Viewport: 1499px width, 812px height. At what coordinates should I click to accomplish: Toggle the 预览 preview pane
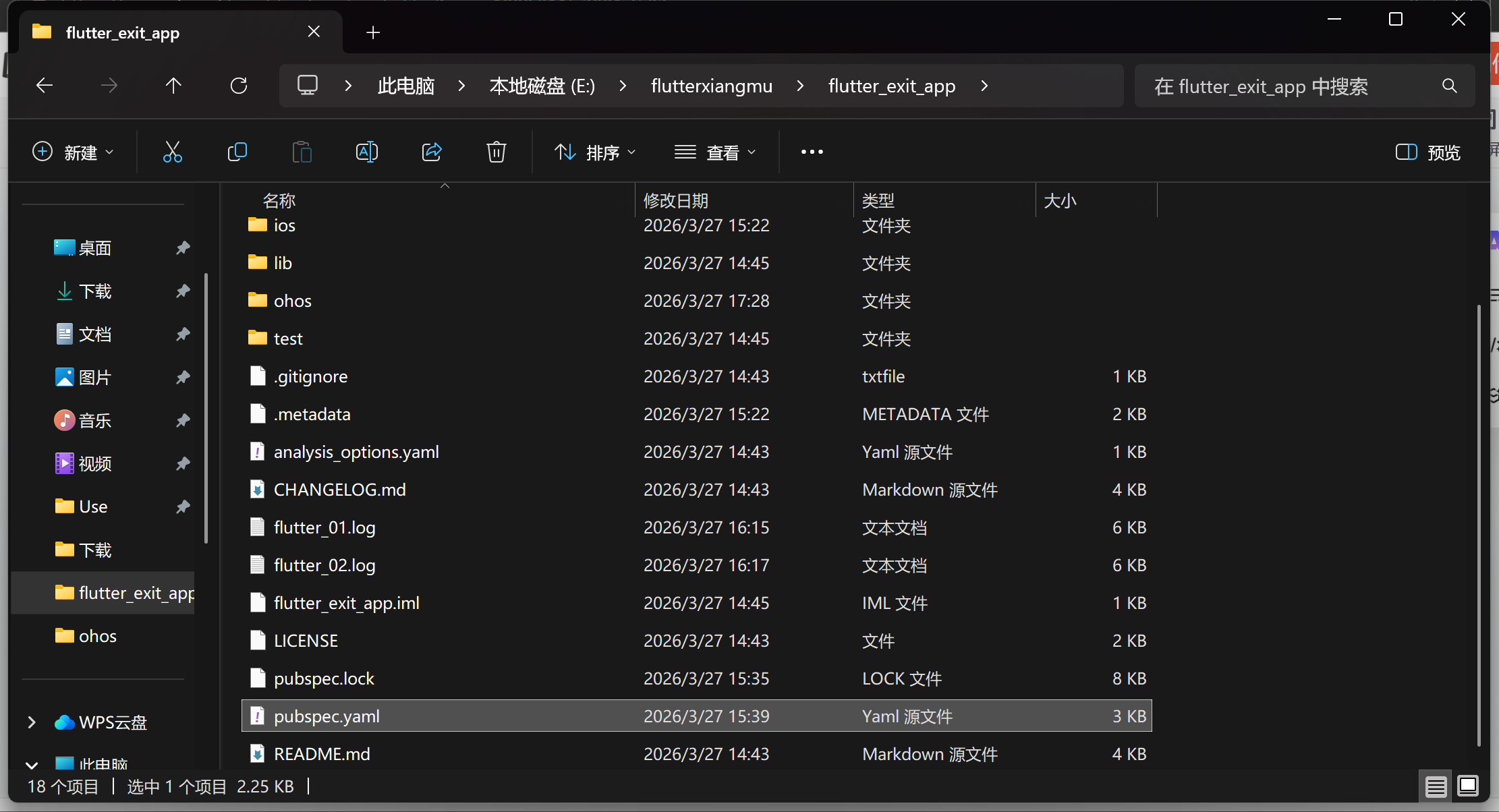(1427, 152)
